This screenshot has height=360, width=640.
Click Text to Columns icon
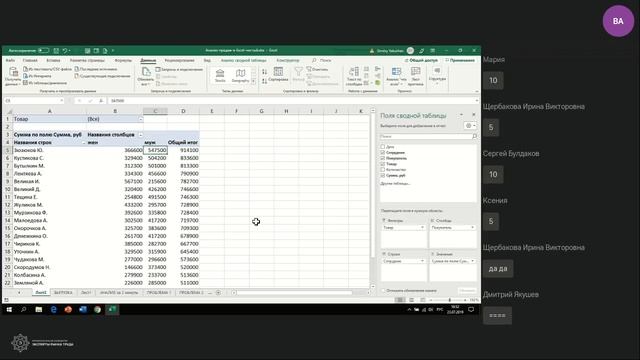(x=354, y=72)
